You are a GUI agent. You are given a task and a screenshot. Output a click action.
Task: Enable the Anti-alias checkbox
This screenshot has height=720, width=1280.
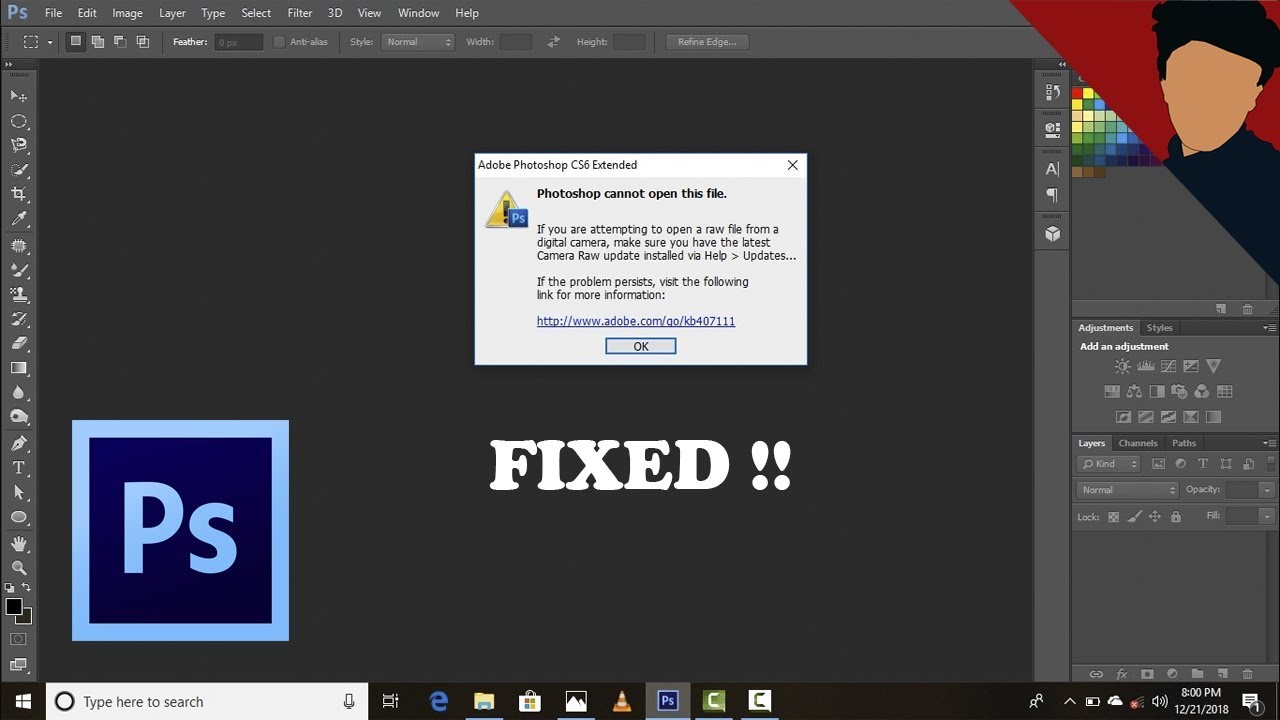pos(279,42)
